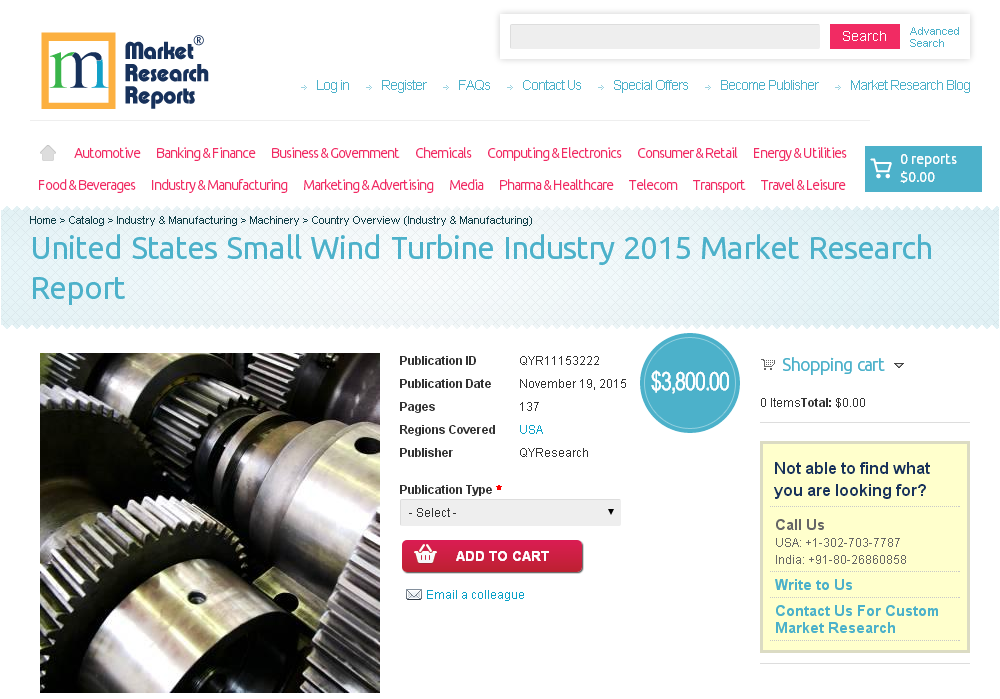Click the QYResearch publisher value
Viewport: 1000px width, 699px height.
554,453
